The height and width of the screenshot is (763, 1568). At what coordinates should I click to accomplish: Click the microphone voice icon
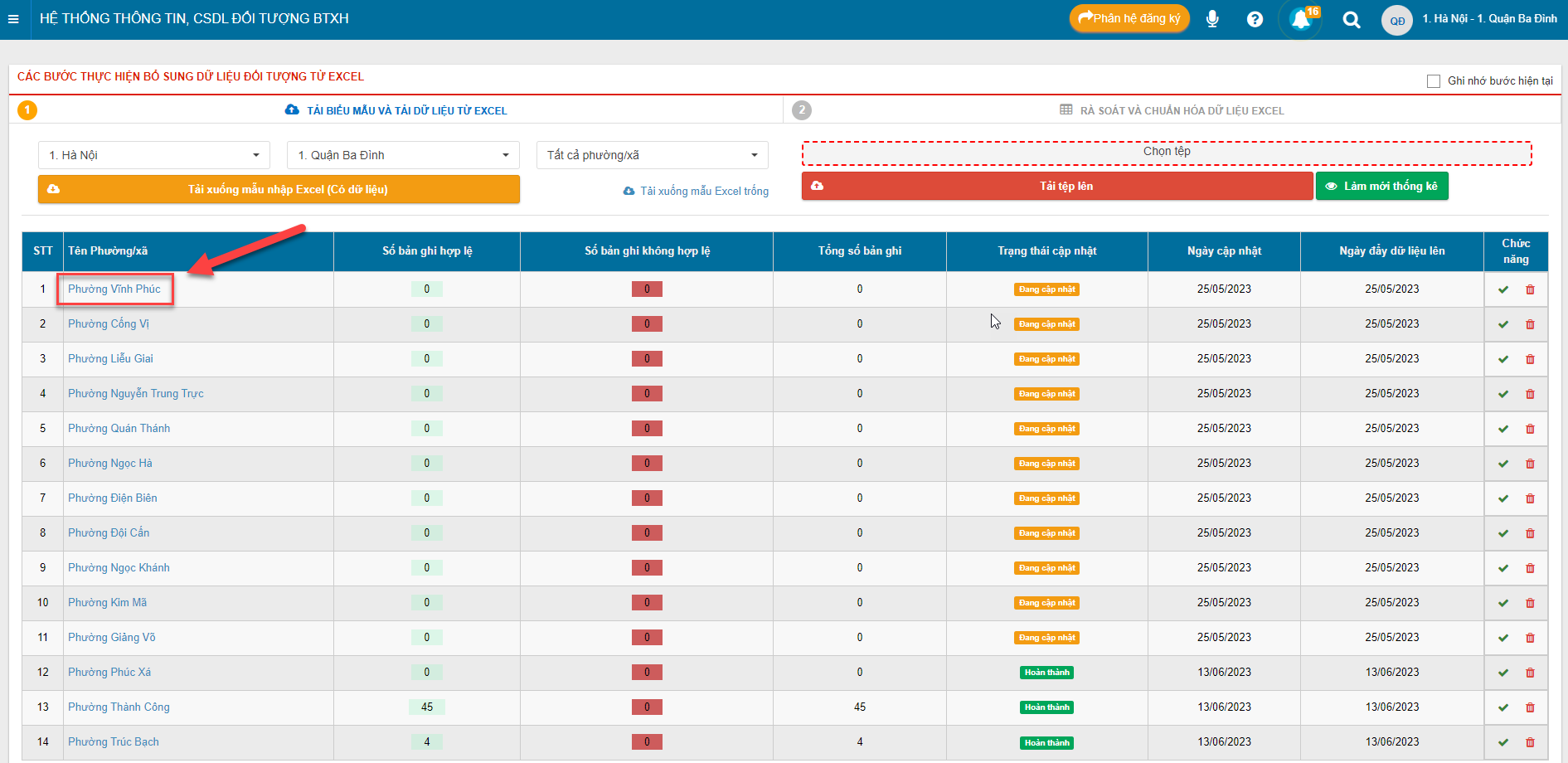(1212, 19)
